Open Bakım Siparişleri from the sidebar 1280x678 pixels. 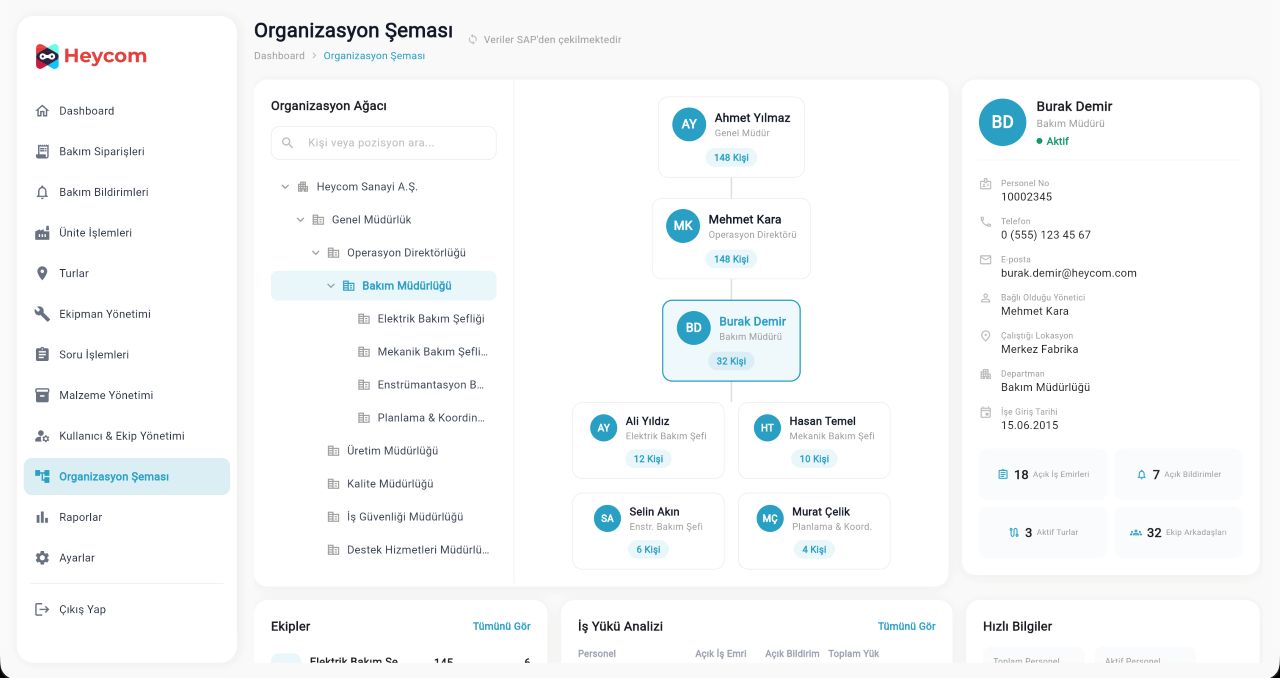127,151
